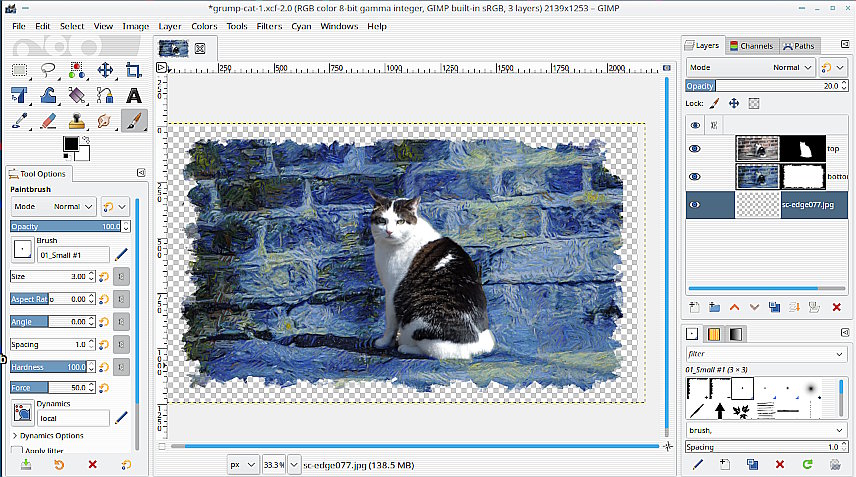856x477 pixels.
Task: Toggle visibility of sc-edge077.jpg layer
Action: coord(694,205)
